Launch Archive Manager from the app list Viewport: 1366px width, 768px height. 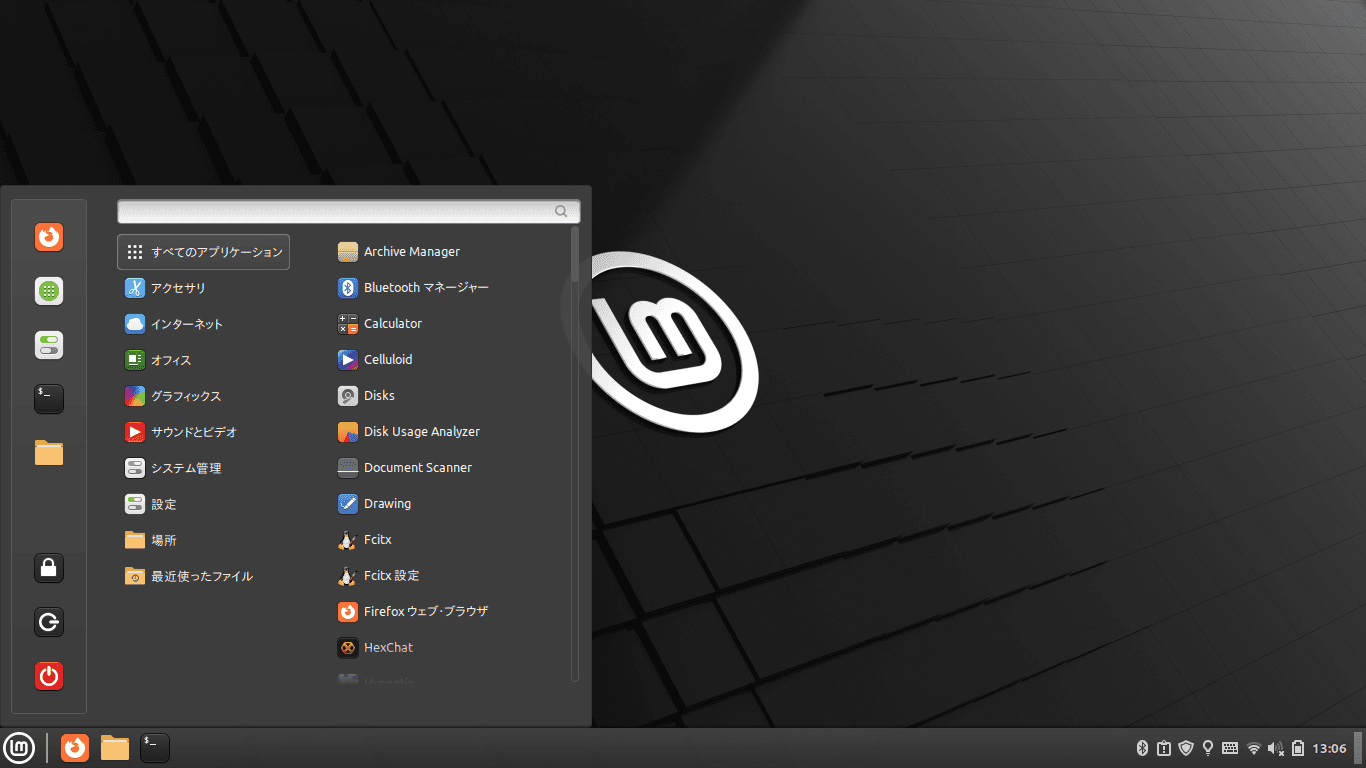(450, 252)
